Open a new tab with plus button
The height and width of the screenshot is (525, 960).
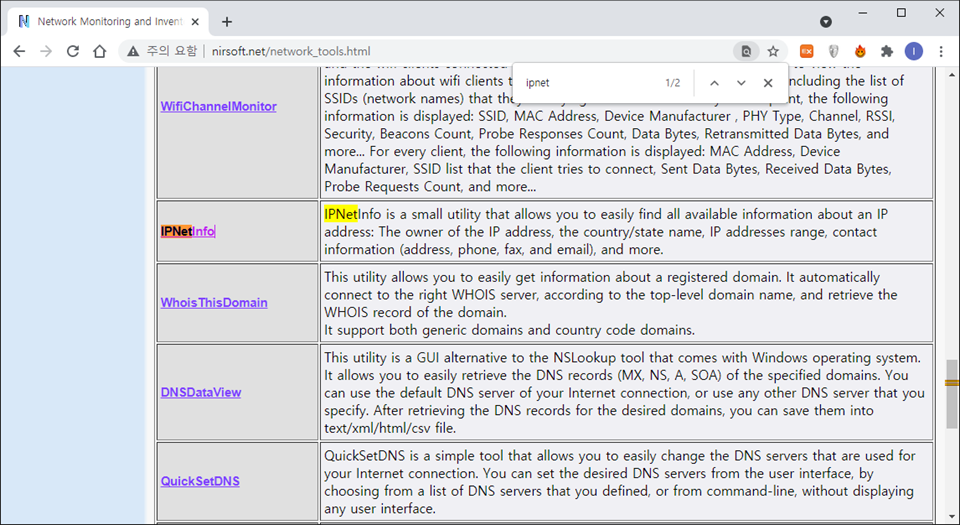(227, 22)
